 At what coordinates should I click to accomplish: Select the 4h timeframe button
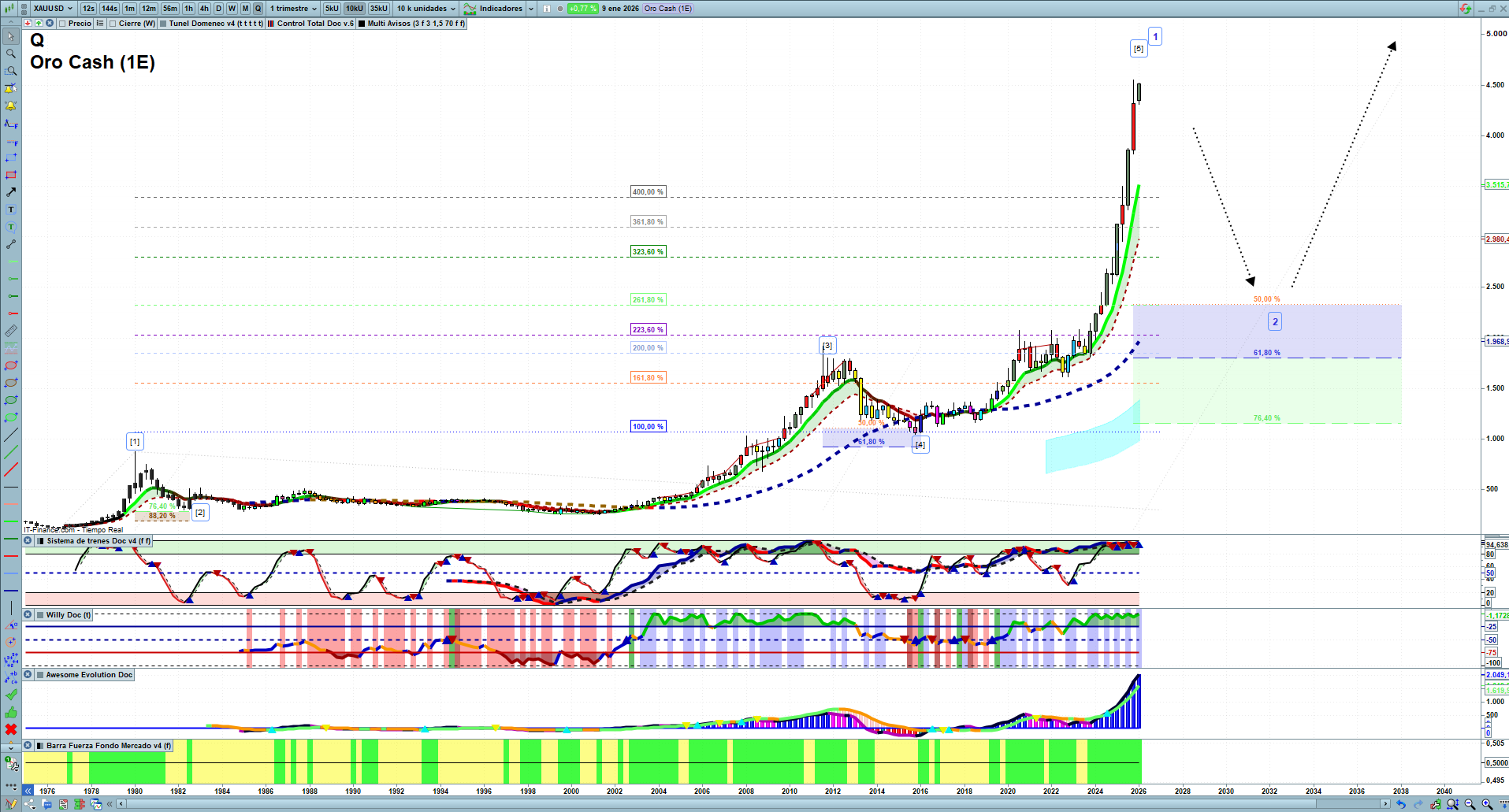point(204,9)
